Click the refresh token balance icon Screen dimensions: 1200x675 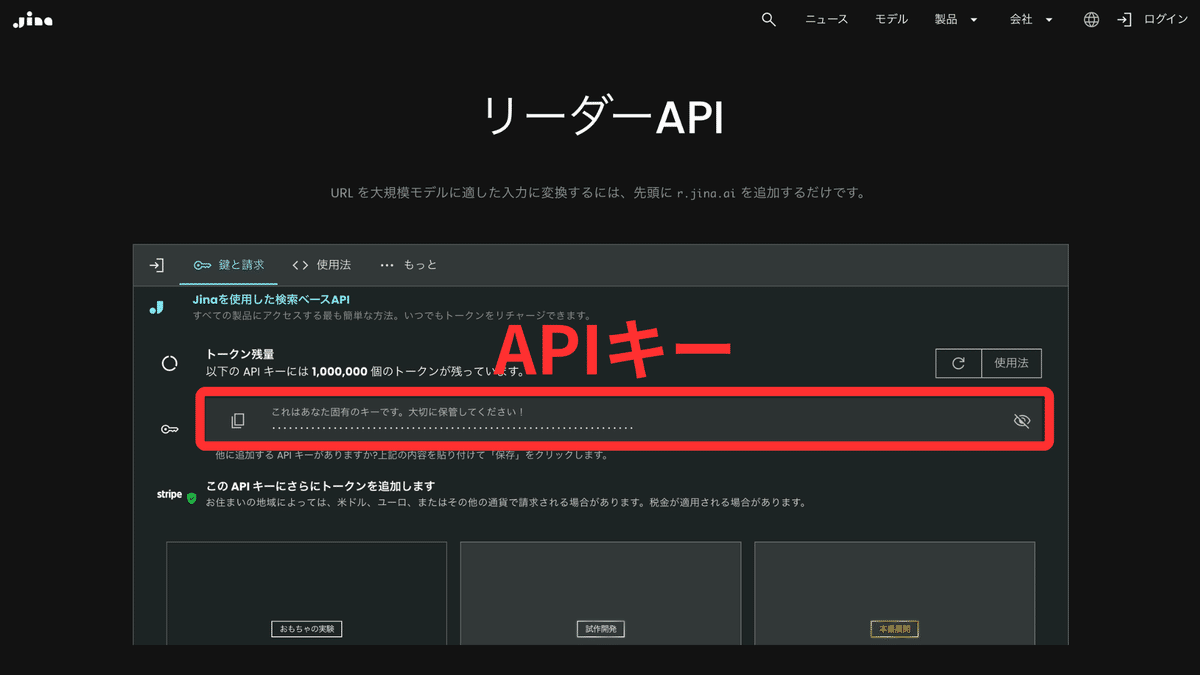click(958, 363)
